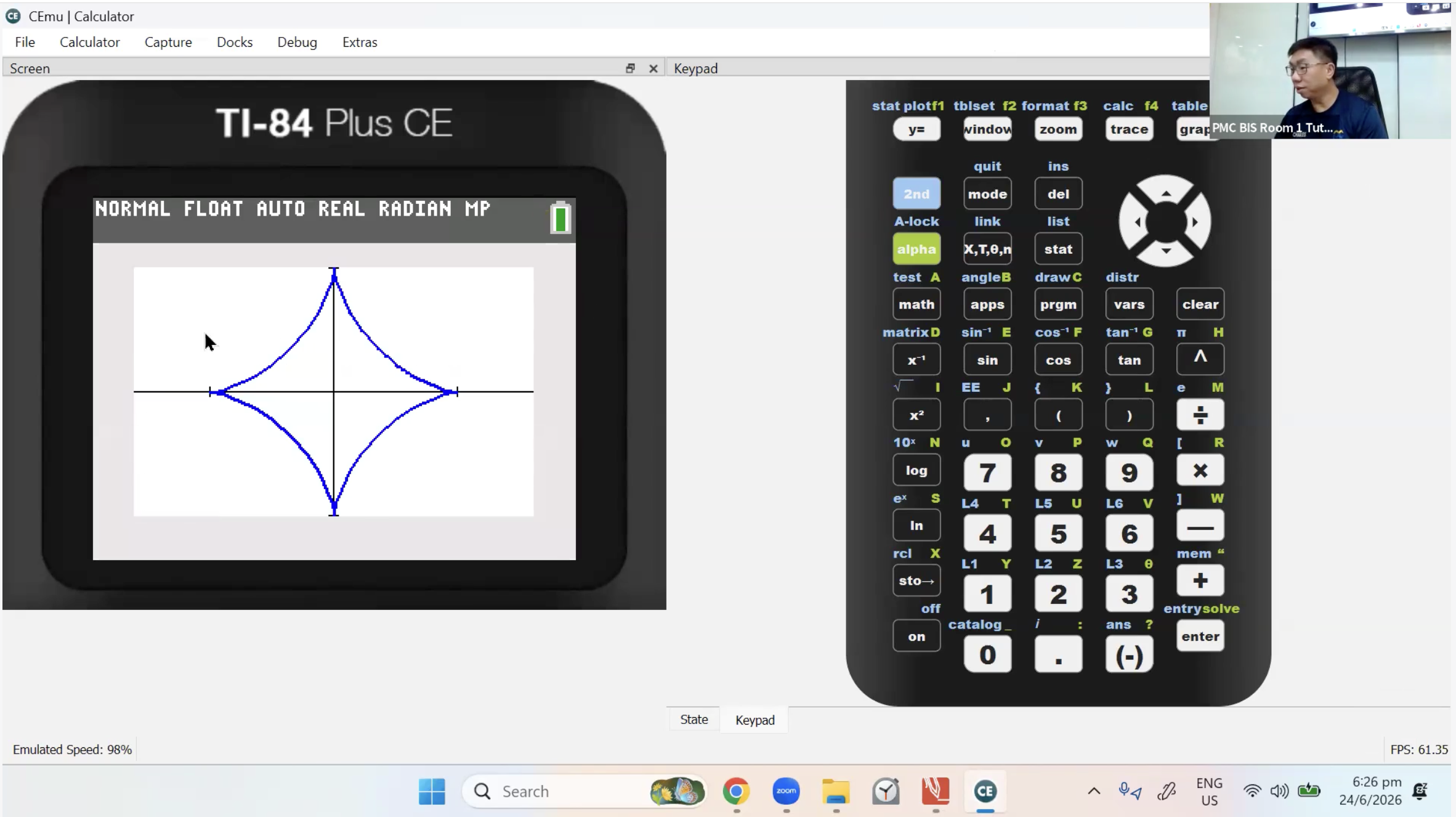Image resolution: width=1456 pixels, height=817 pixels.
Task: Open the Capture menu
Action: (x=168, y=42)
